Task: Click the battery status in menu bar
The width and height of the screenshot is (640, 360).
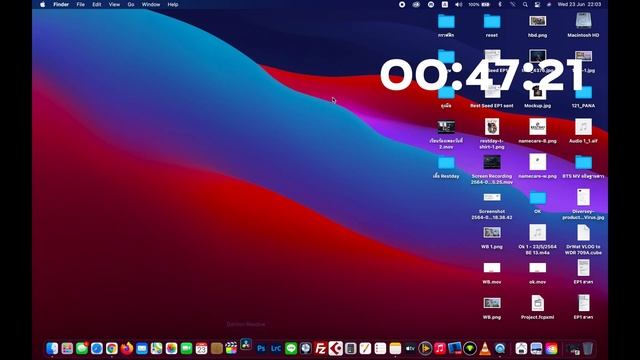Action: 480,4
